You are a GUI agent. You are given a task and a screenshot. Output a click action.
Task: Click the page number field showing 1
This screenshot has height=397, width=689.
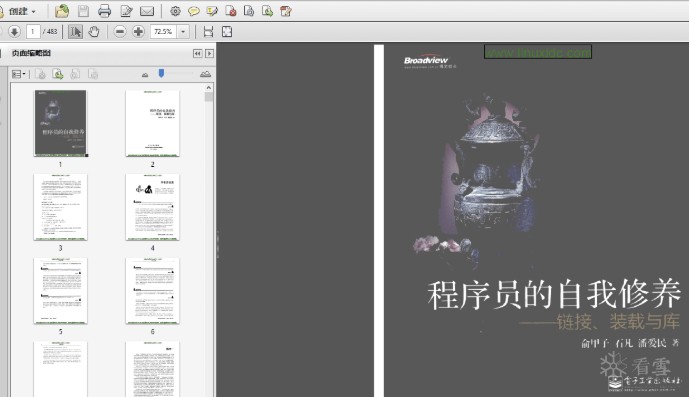click(x=33, y=32)
